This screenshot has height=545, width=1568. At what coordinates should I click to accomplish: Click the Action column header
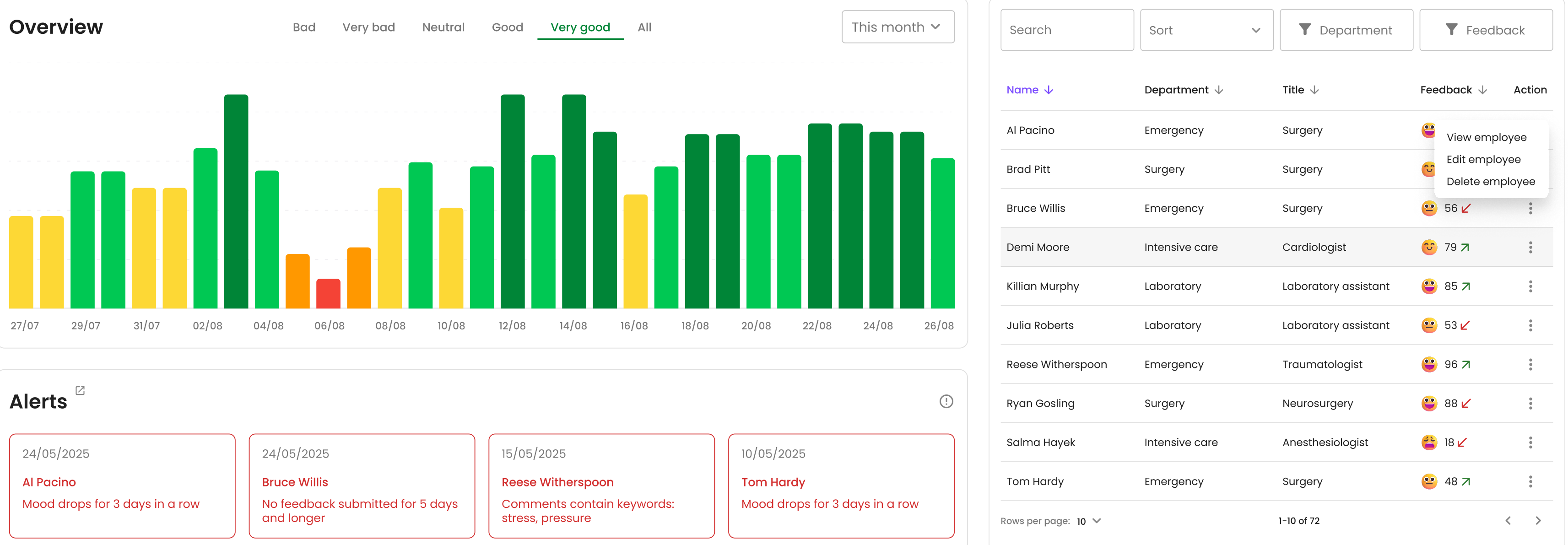pyautogui.click(x=1530, y=90)
